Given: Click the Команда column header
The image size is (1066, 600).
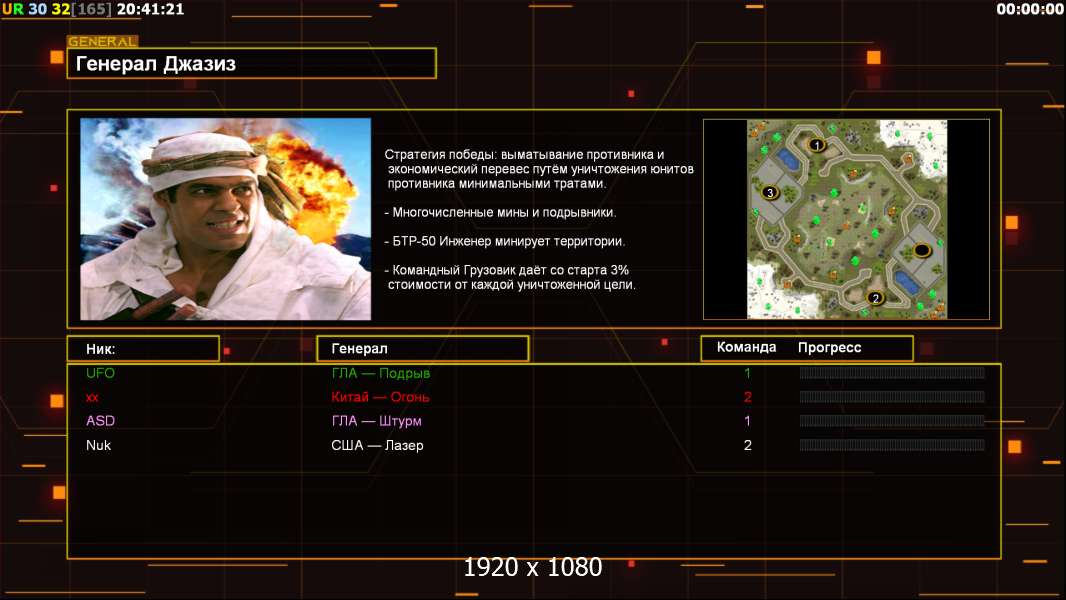Looking at the screenshot, I should (746, 347).
